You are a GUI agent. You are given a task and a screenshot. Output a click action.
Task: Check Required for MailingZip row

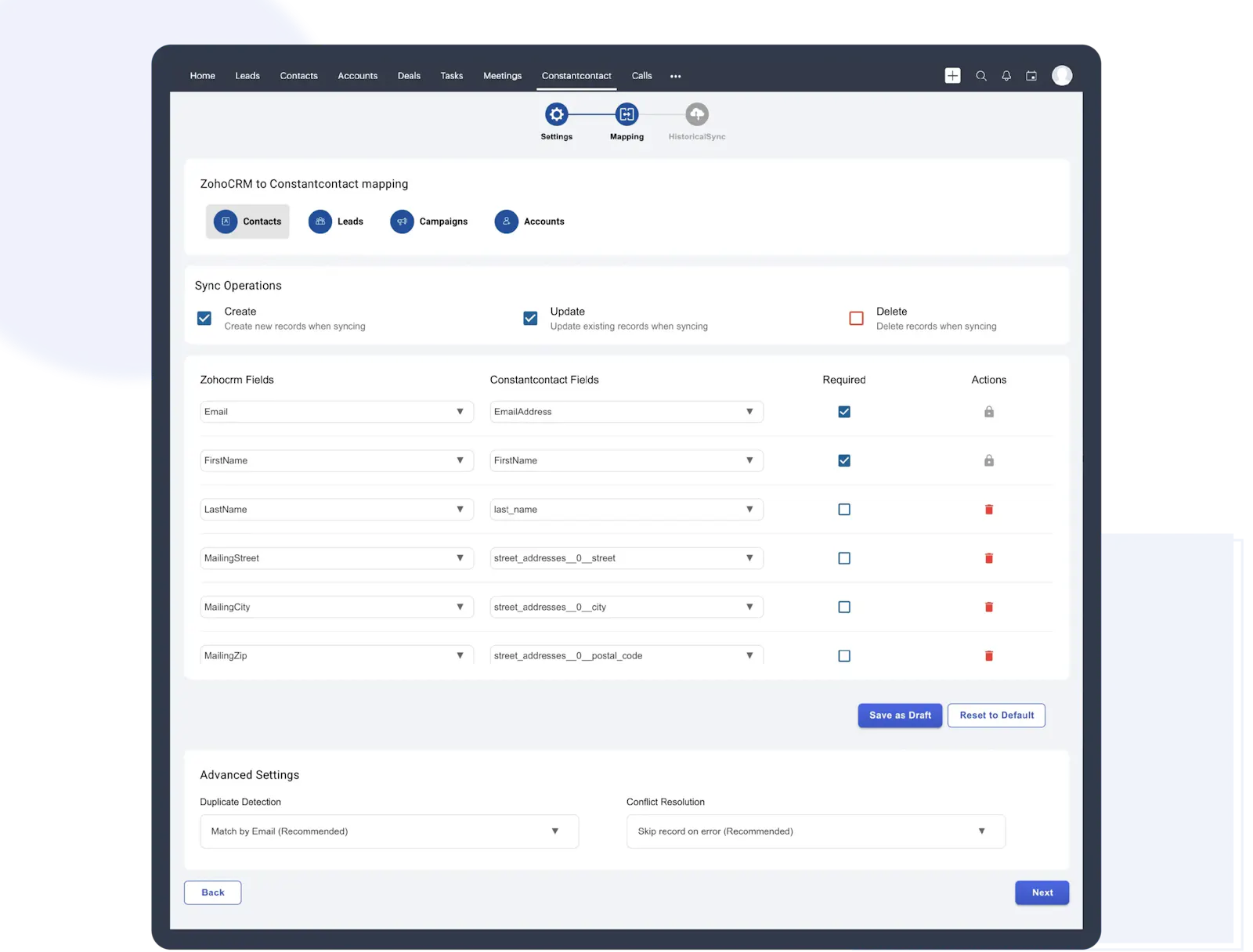844,656
